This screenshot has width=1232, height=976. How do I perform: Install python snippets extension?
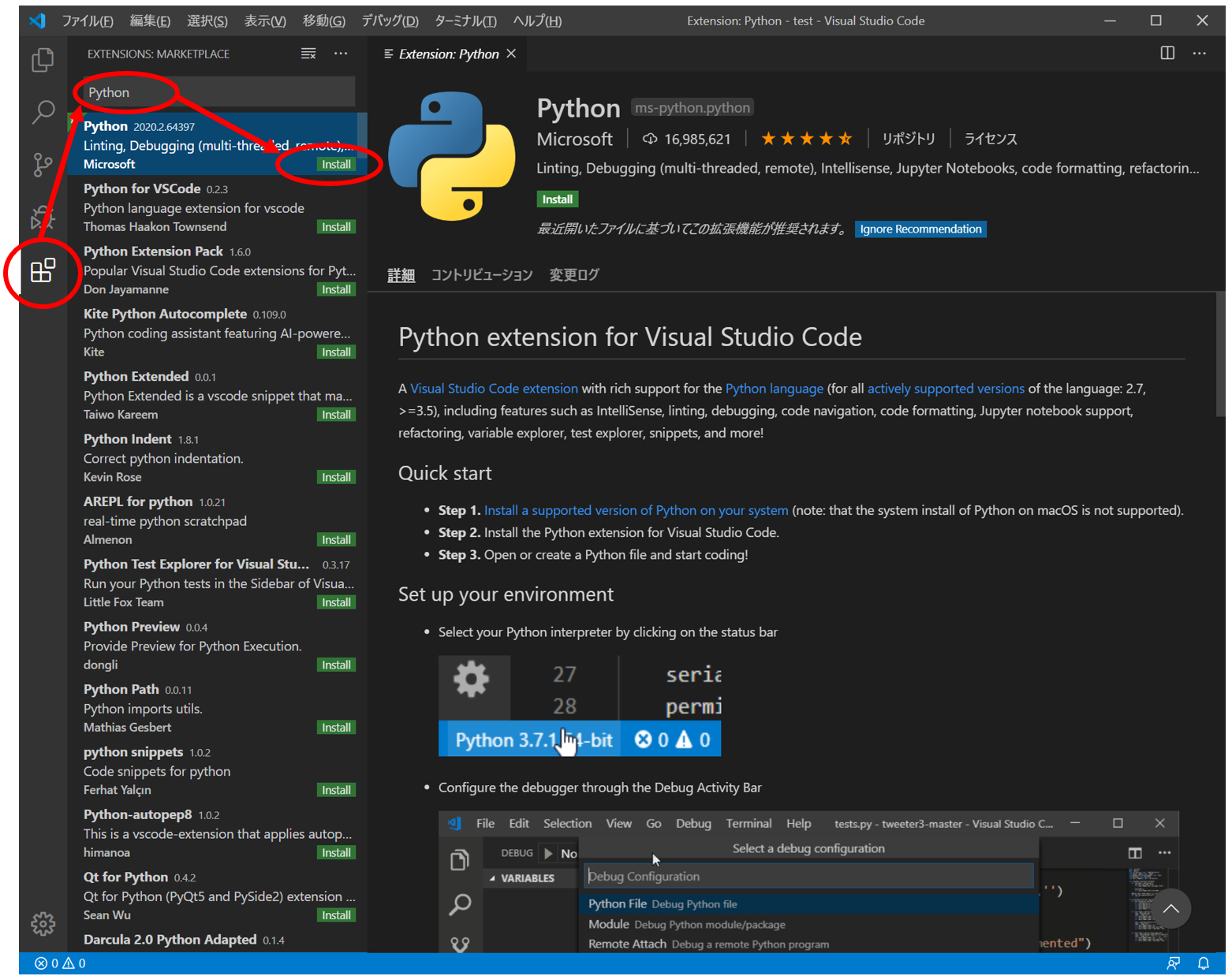coord(336,790)
